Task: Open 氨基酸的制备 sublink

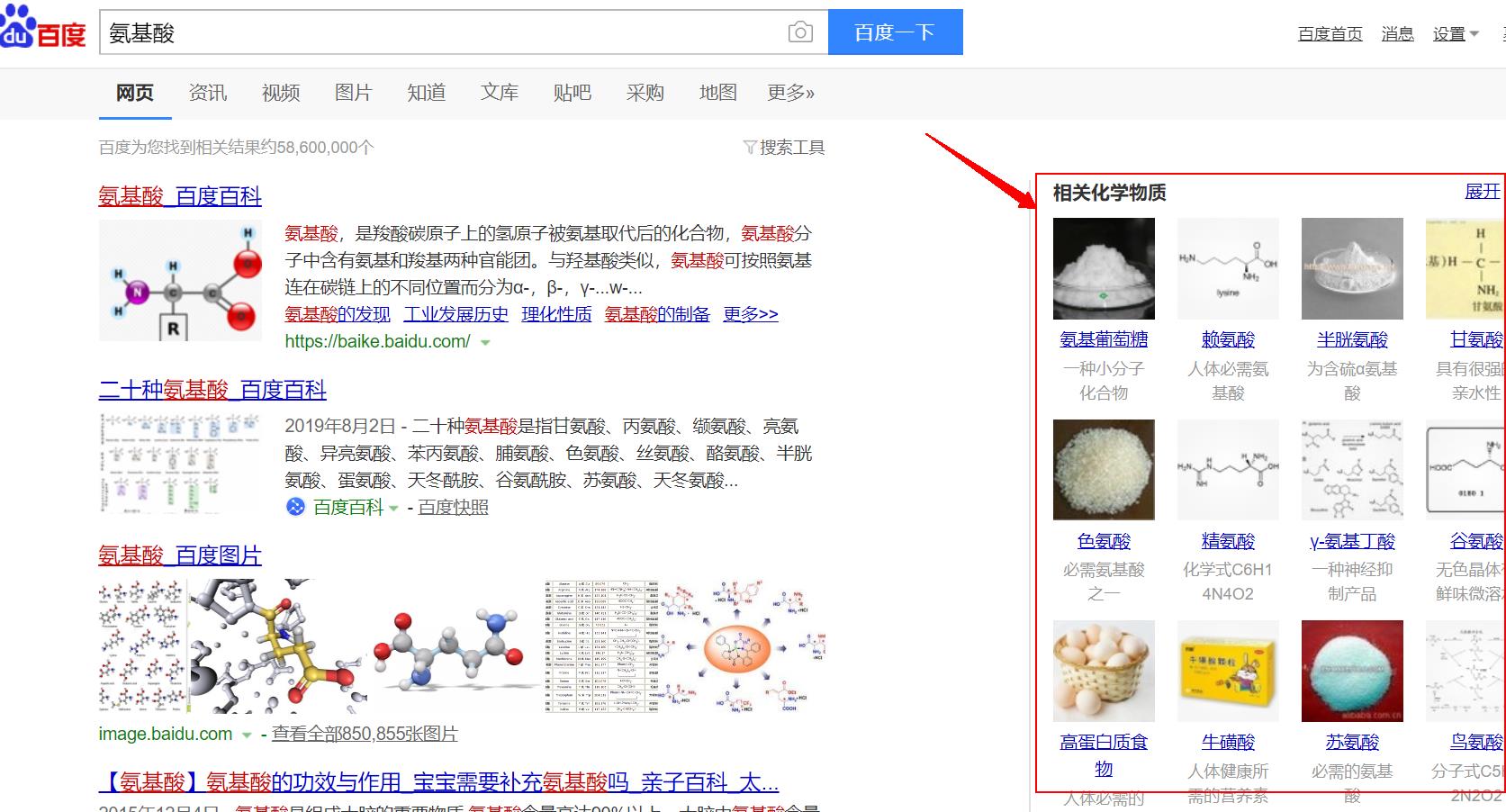Action: pyautogui.click(x=657, y=314)
